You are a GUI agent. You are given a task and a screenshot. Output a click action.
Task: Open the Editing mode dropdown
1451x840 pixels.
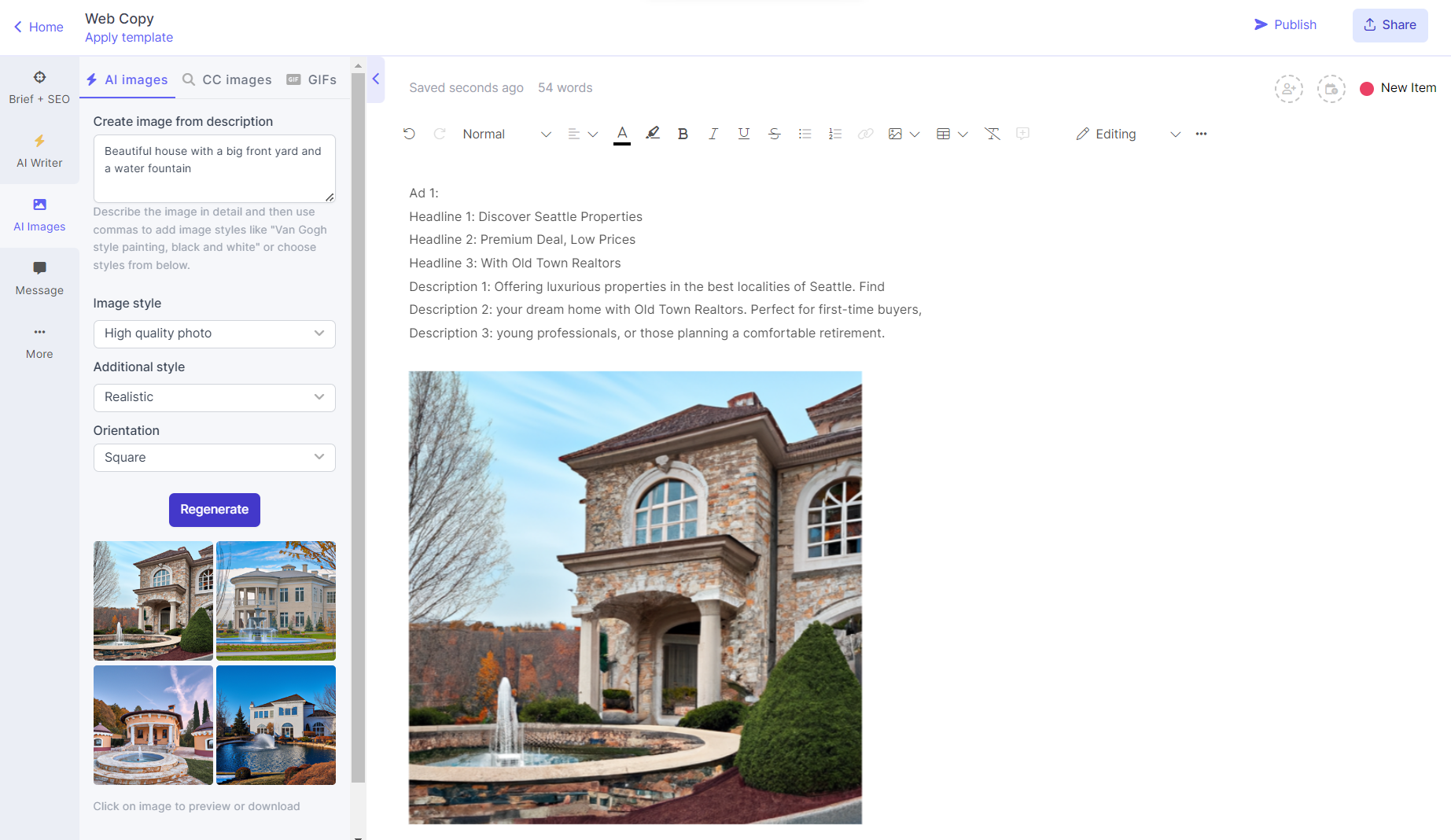coord(1129,134)
